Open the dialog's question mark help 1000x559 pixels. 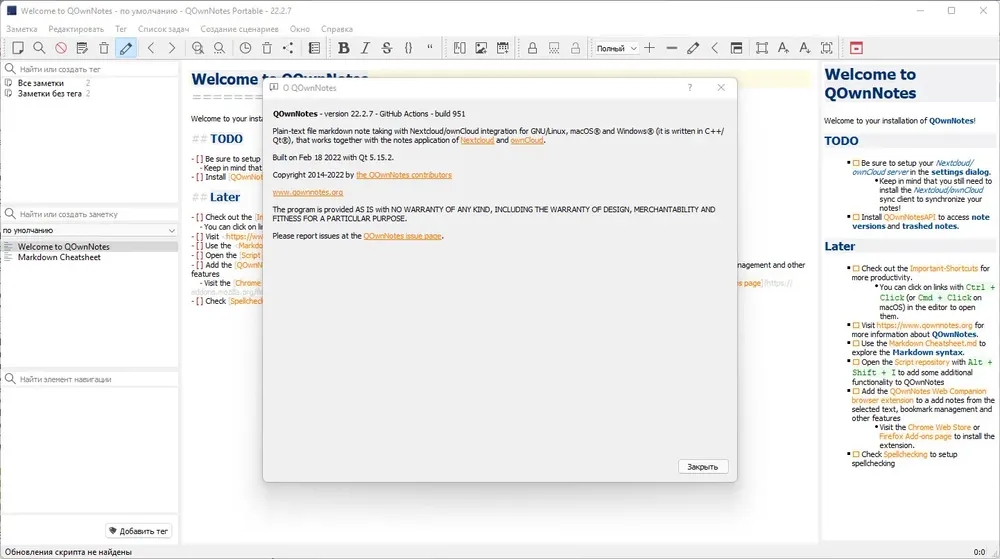[x=689, y=87]
